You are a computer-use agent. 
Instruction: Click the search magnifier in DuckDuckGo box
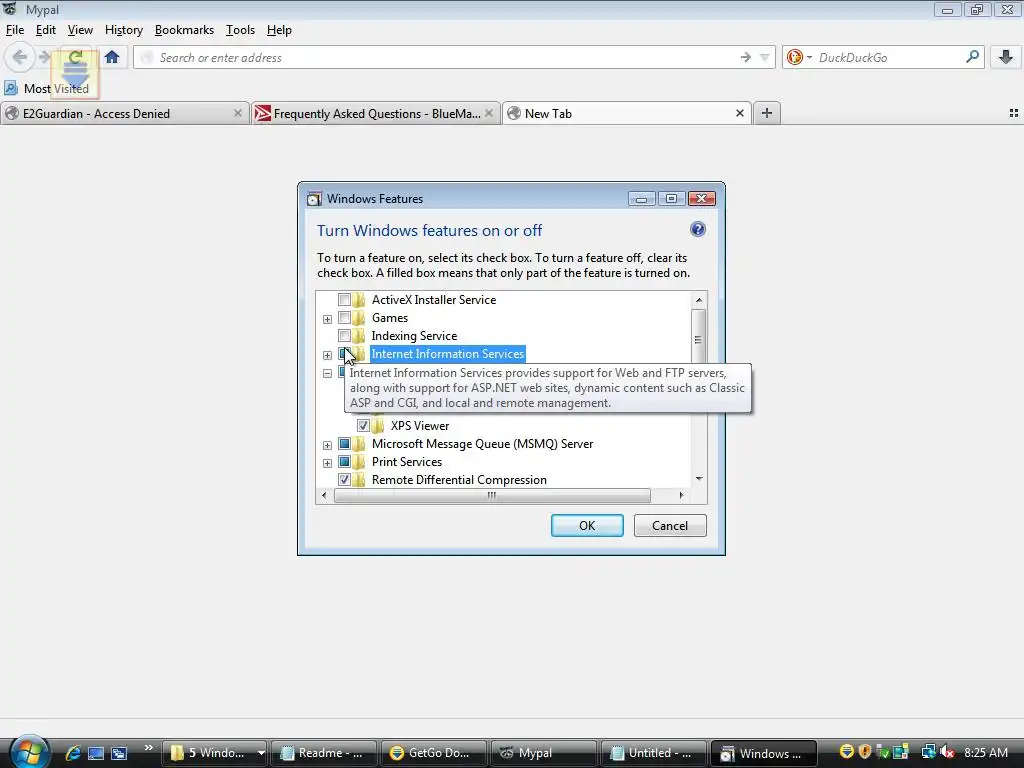(972, 57)
